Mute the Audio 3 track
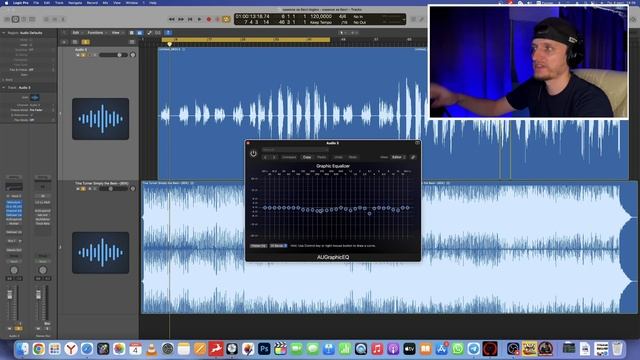The width and height of the screenshot is (640, 360). pos(78,55)
